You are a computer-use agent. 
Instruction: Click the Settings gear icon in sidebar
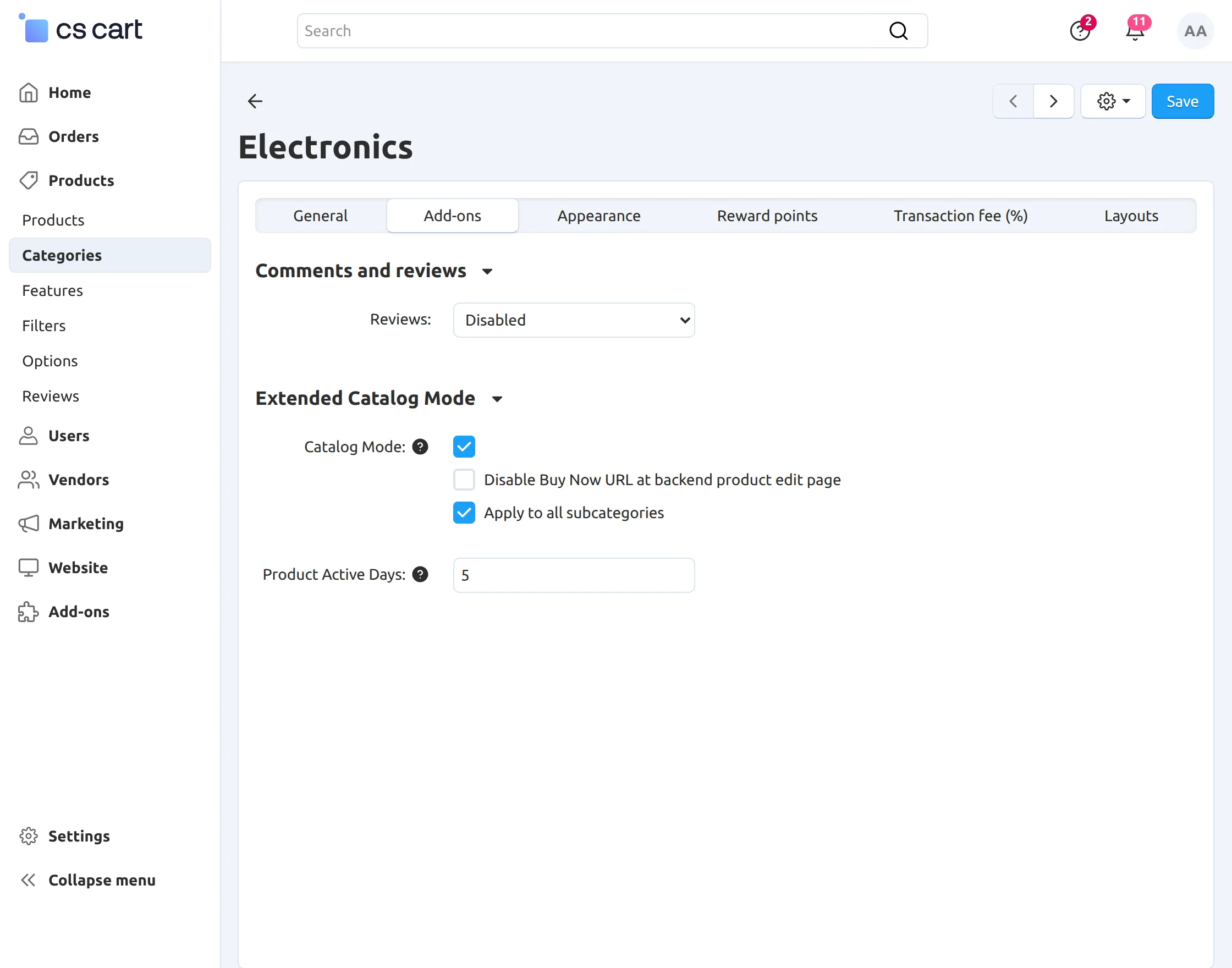click(29, 836)
